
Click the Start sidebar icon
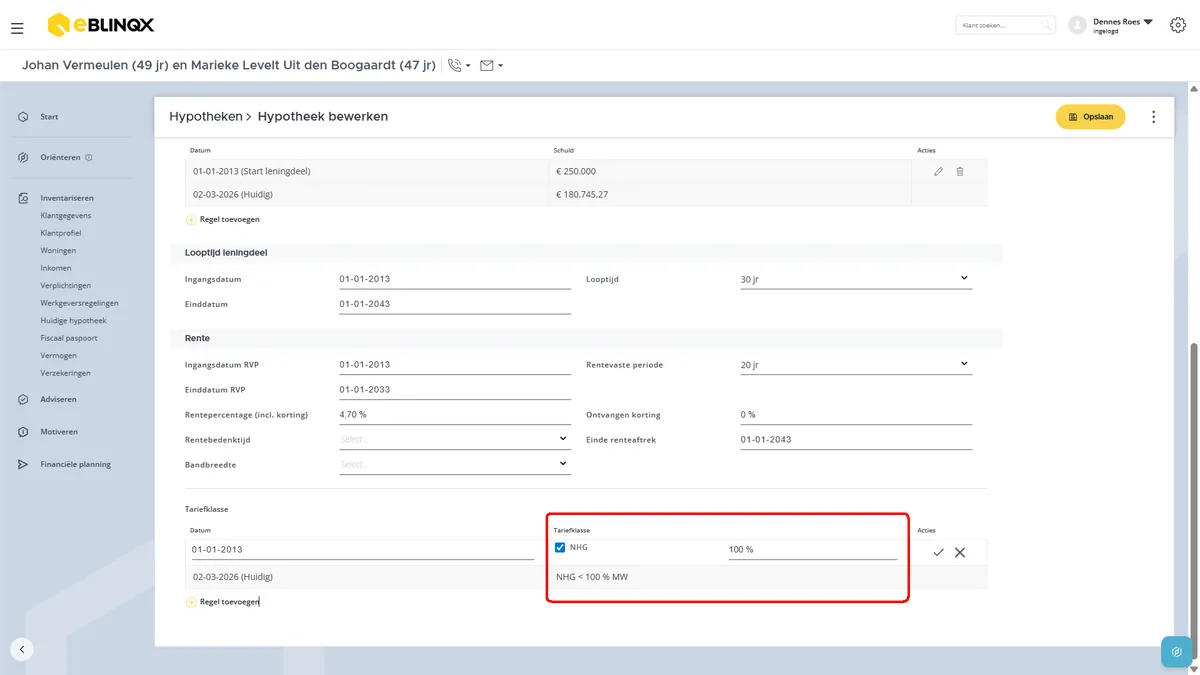click(x=23, y=117)
